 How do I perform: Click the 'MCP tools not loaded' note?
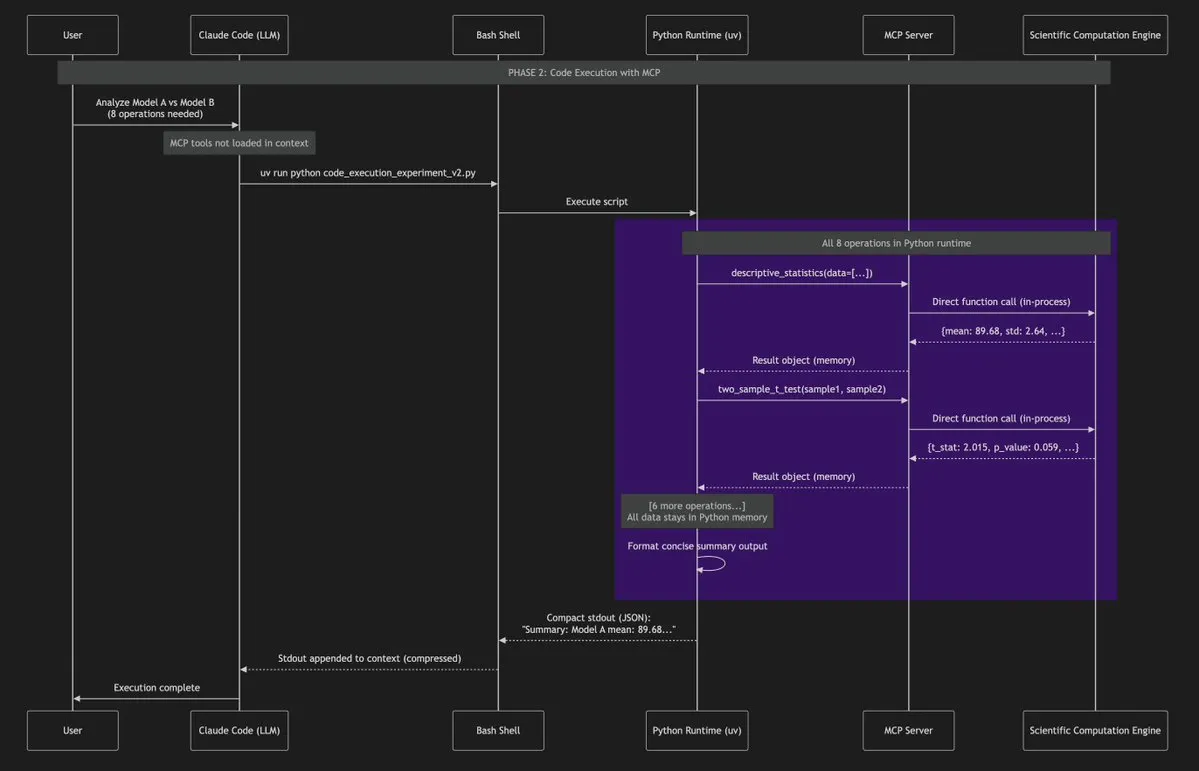pos(239,142)
